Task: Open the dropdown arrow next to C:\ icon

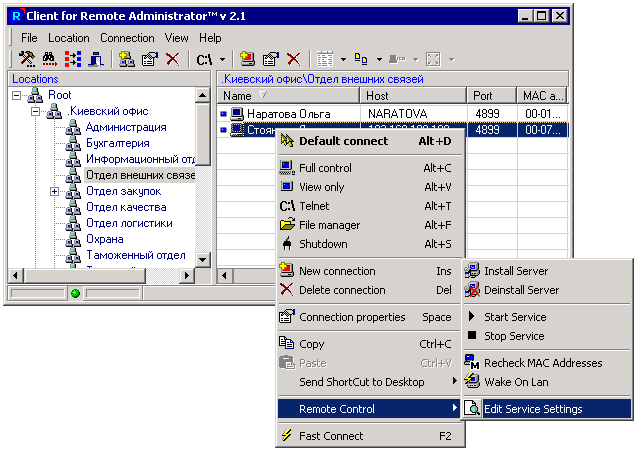Action: pos(223,60)
